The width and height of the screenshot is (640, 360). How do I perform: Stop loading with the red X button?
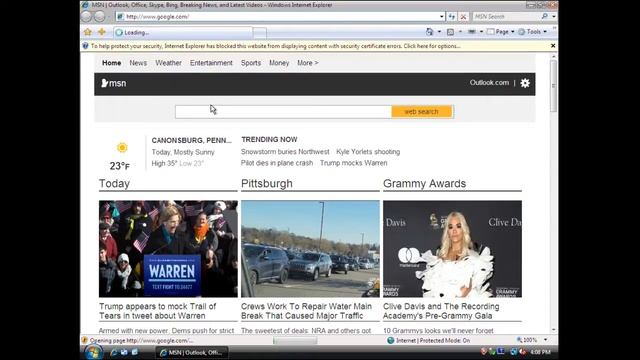point(463,17)
